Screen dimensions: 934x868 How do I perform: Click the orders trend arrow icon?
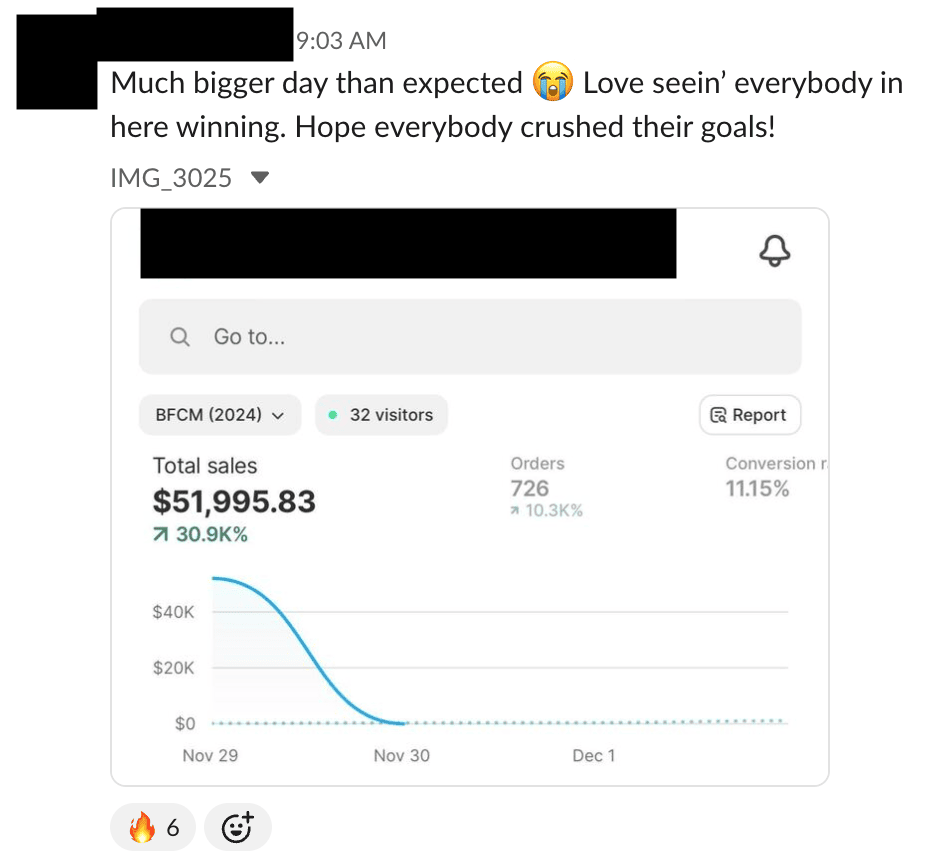(x=514, y=511)
